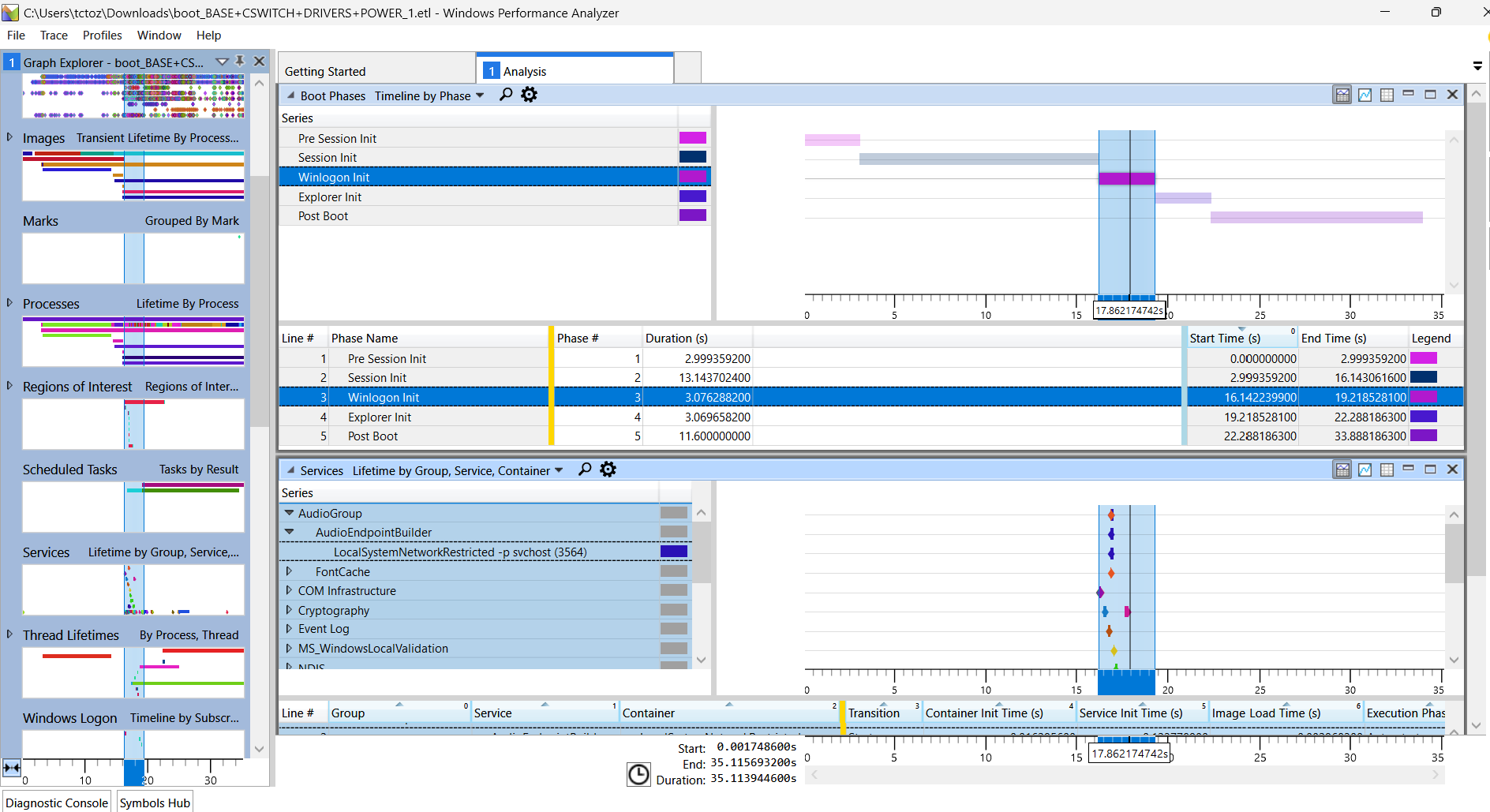
Task: Expand the Cryptography series
Action: click(289, 610)
